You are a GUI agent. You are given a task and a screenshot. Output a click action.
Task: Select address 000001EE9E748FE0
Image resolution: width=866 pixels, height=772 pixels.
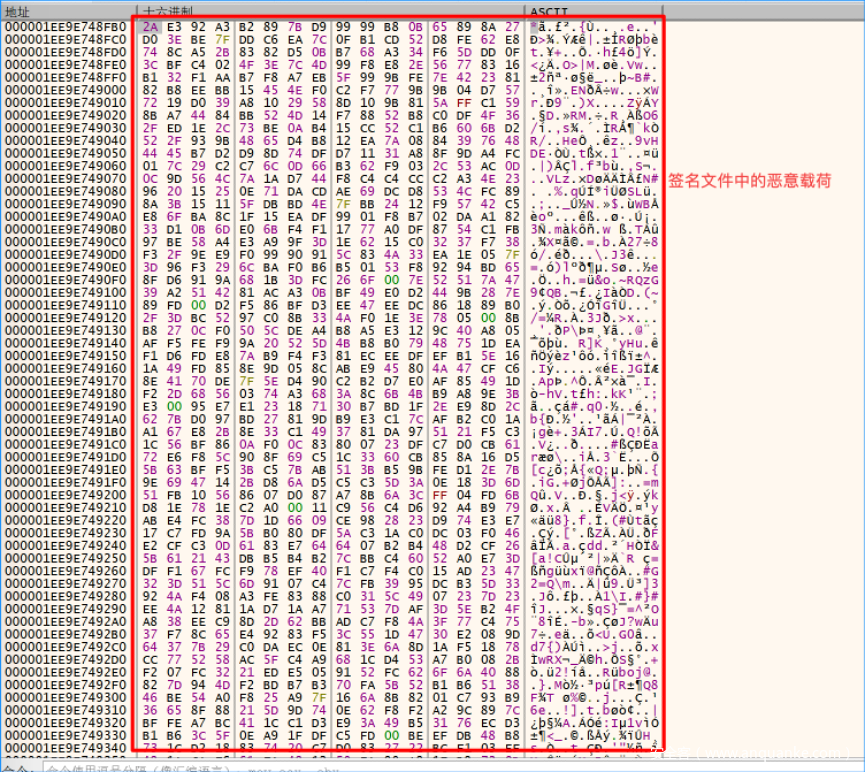pyautogui.click(x=66, y=65)
